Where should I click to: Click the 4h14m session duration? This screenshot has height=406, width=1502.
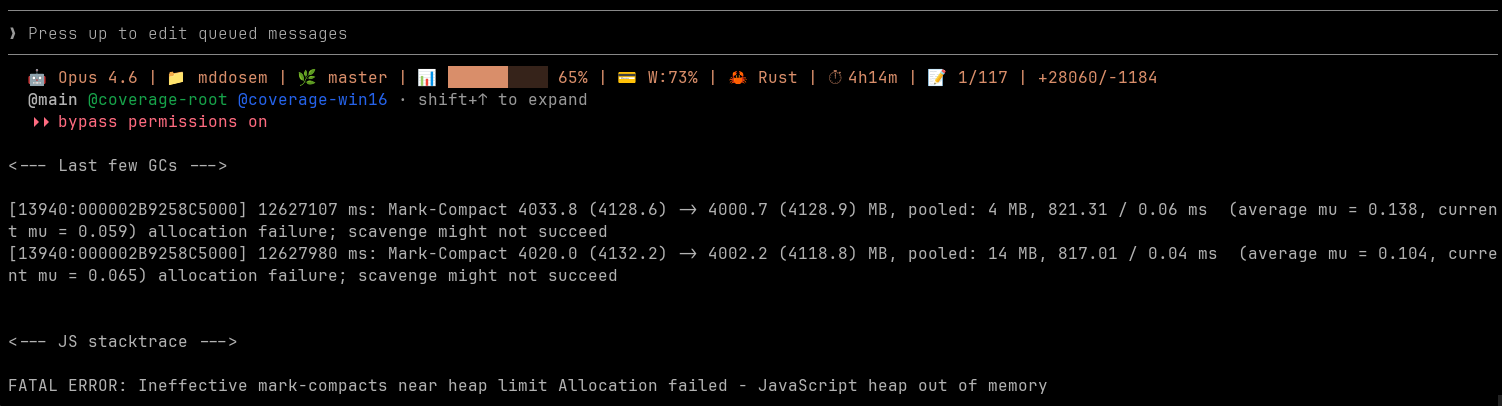873,78
